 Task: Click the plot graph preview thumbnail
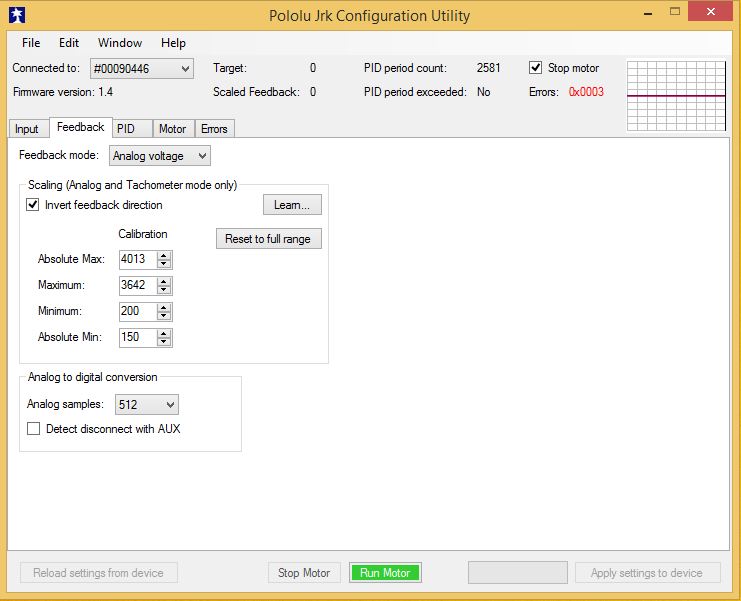pyautogui.click(x=676, y=95)
